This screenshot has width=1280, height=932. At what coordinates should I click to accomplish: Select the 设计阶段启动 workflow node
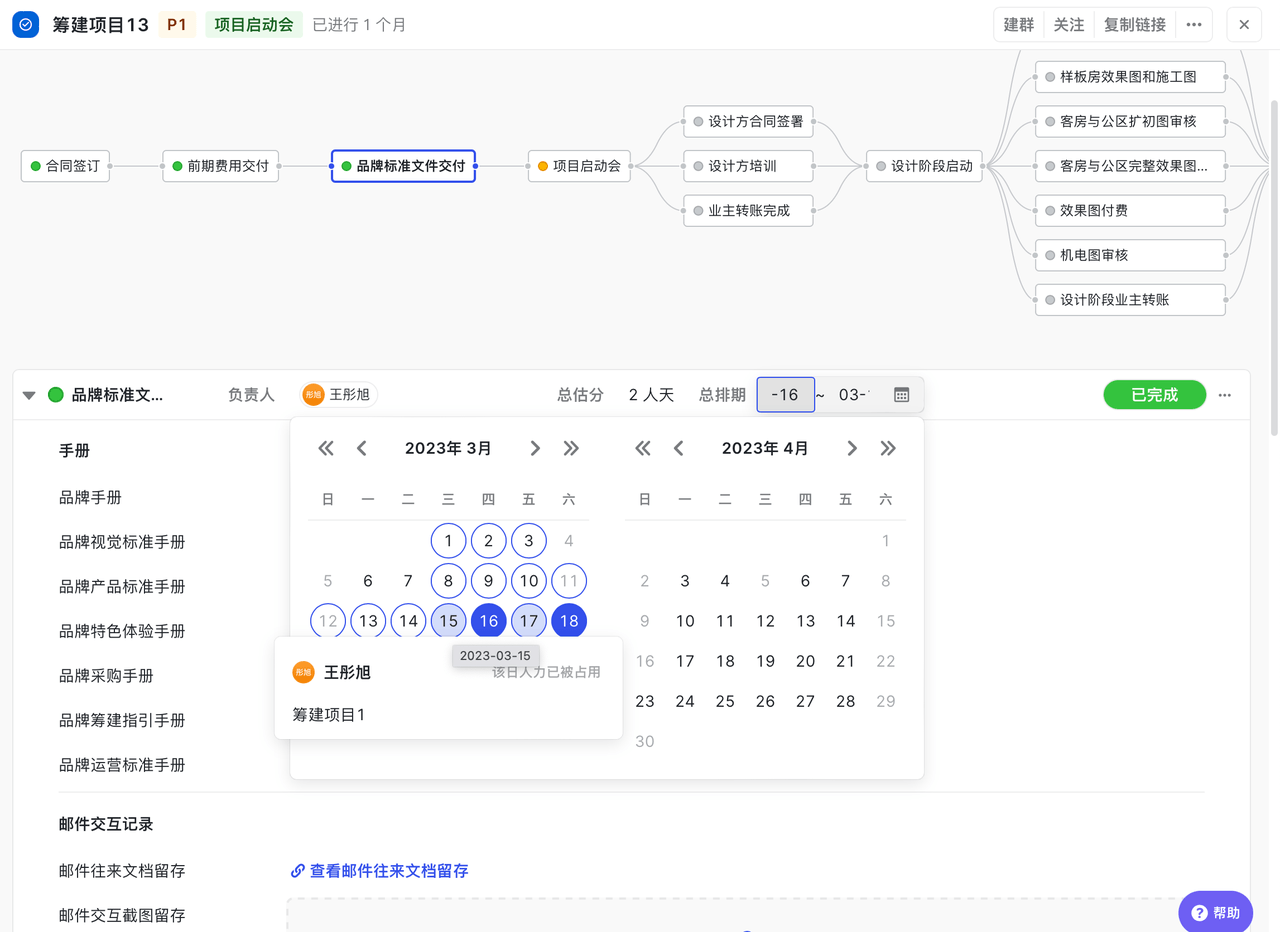(925, 166)
